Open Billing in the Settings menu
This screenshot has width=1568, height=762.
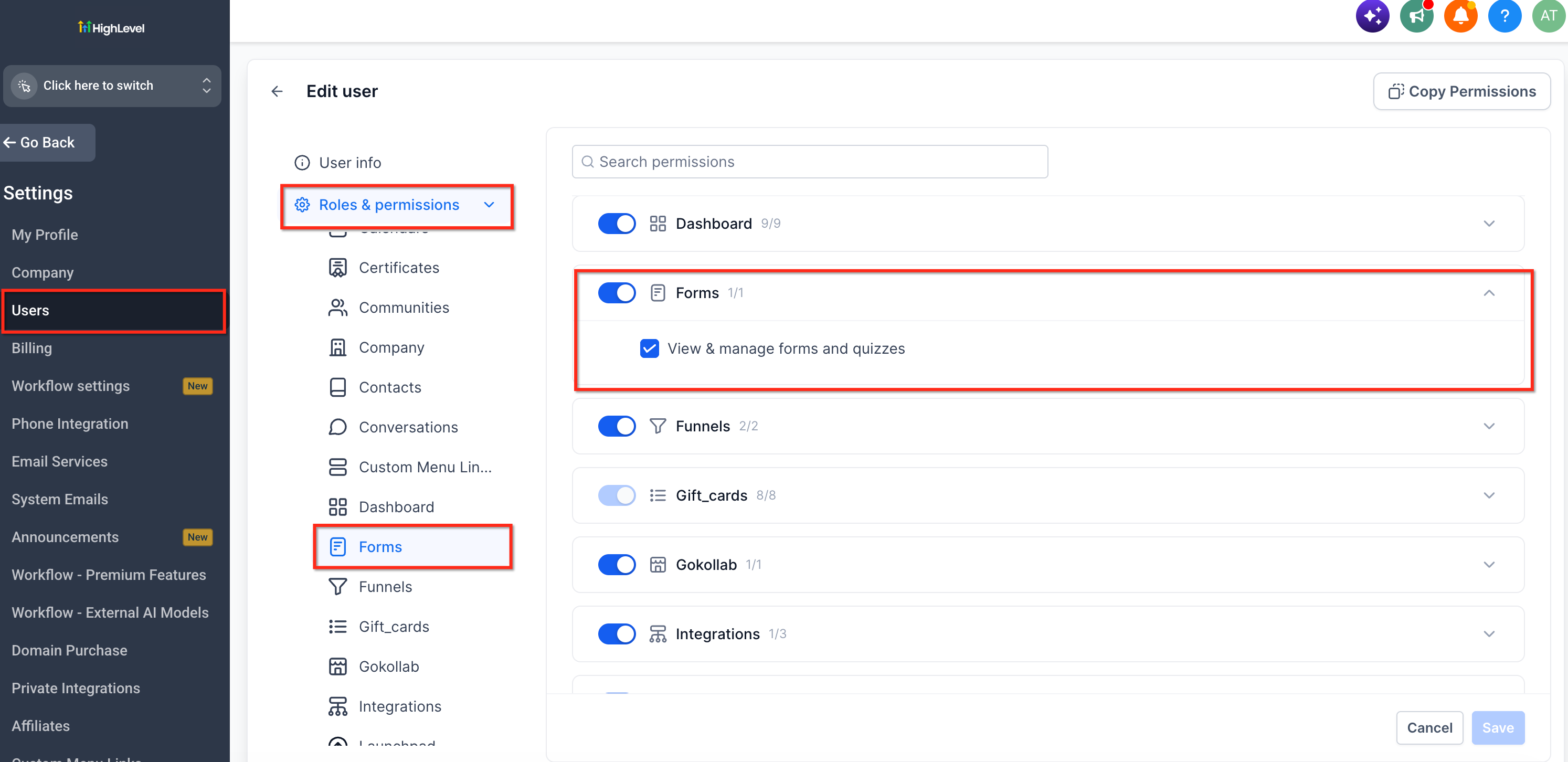31,348
